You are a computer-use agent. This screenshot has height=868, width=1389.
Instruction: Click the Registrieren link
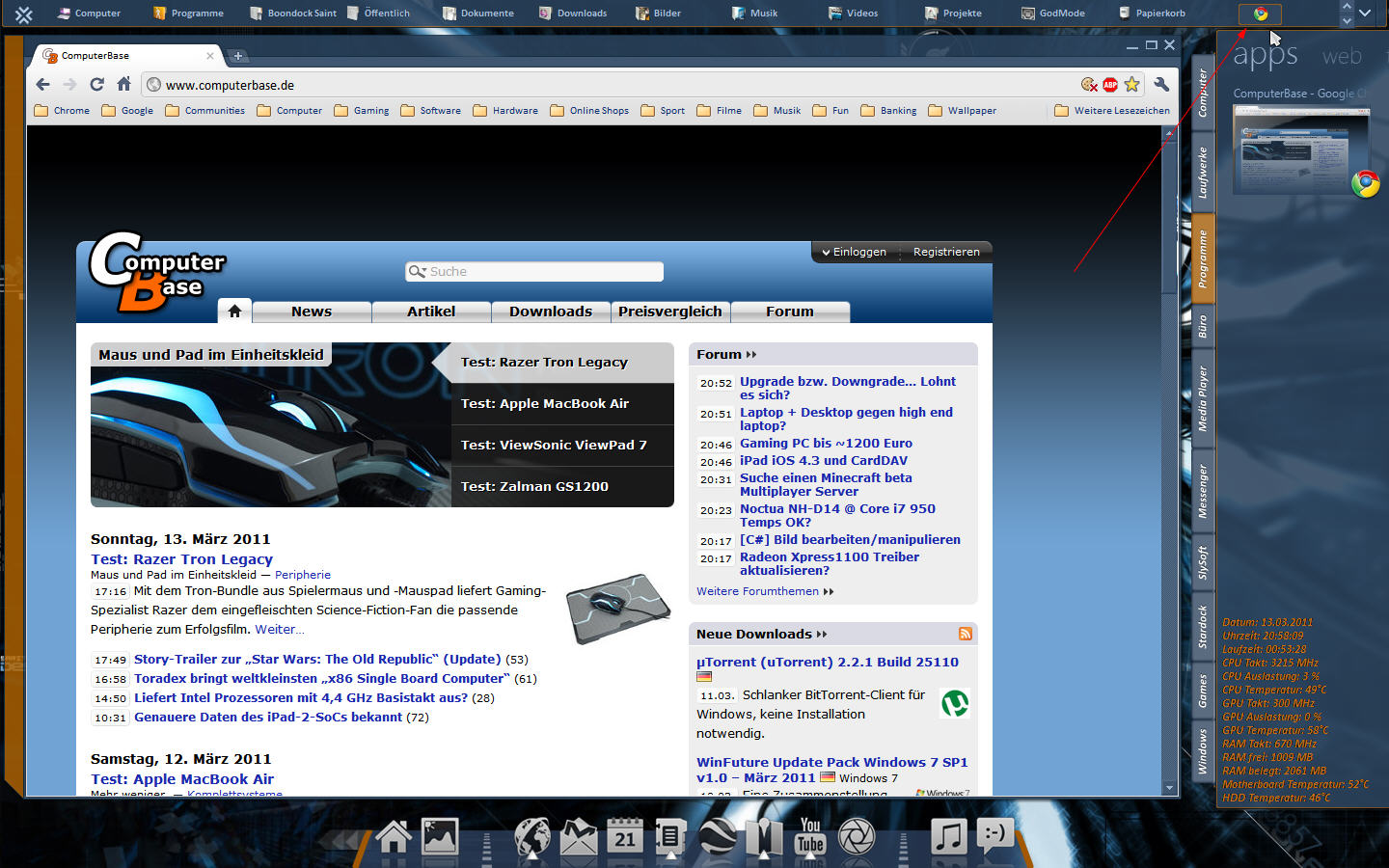[946, 252]
